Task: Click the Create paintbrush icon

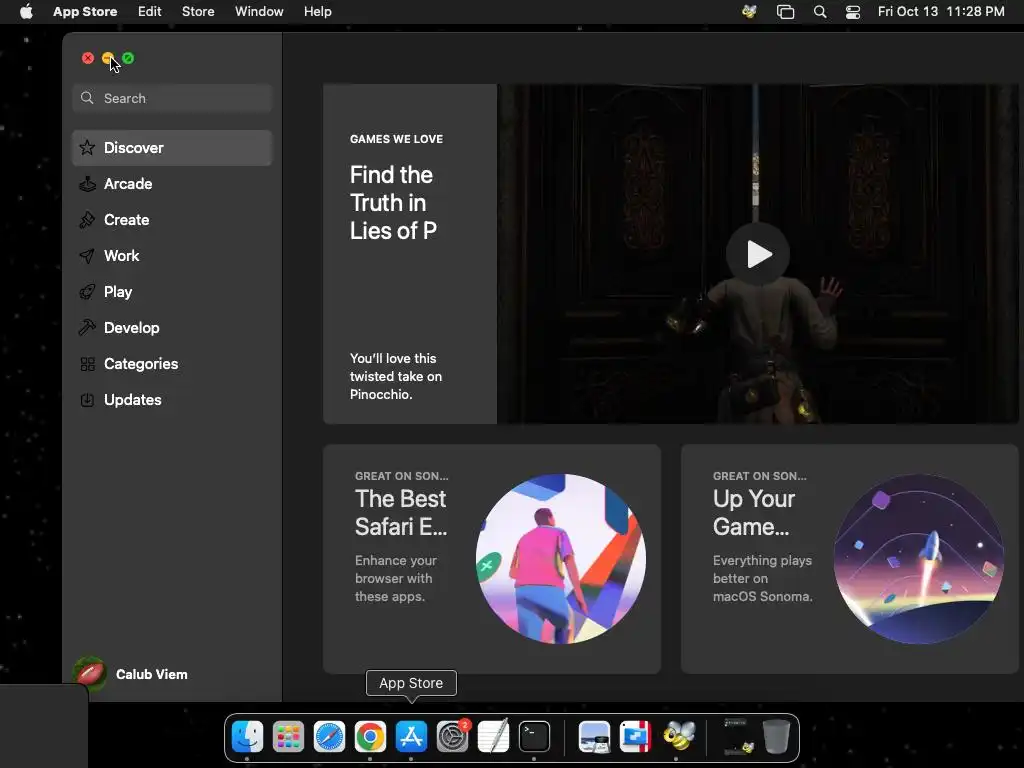Action: click(x=87, y=220)
